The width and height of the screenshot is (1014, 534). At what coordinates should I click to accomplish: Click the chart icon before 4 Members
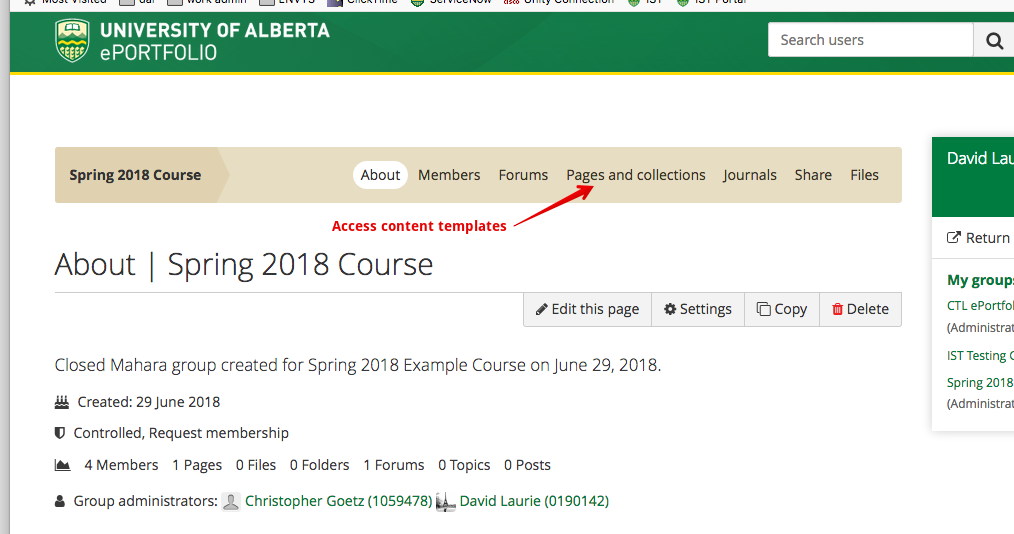click(62, 465)
